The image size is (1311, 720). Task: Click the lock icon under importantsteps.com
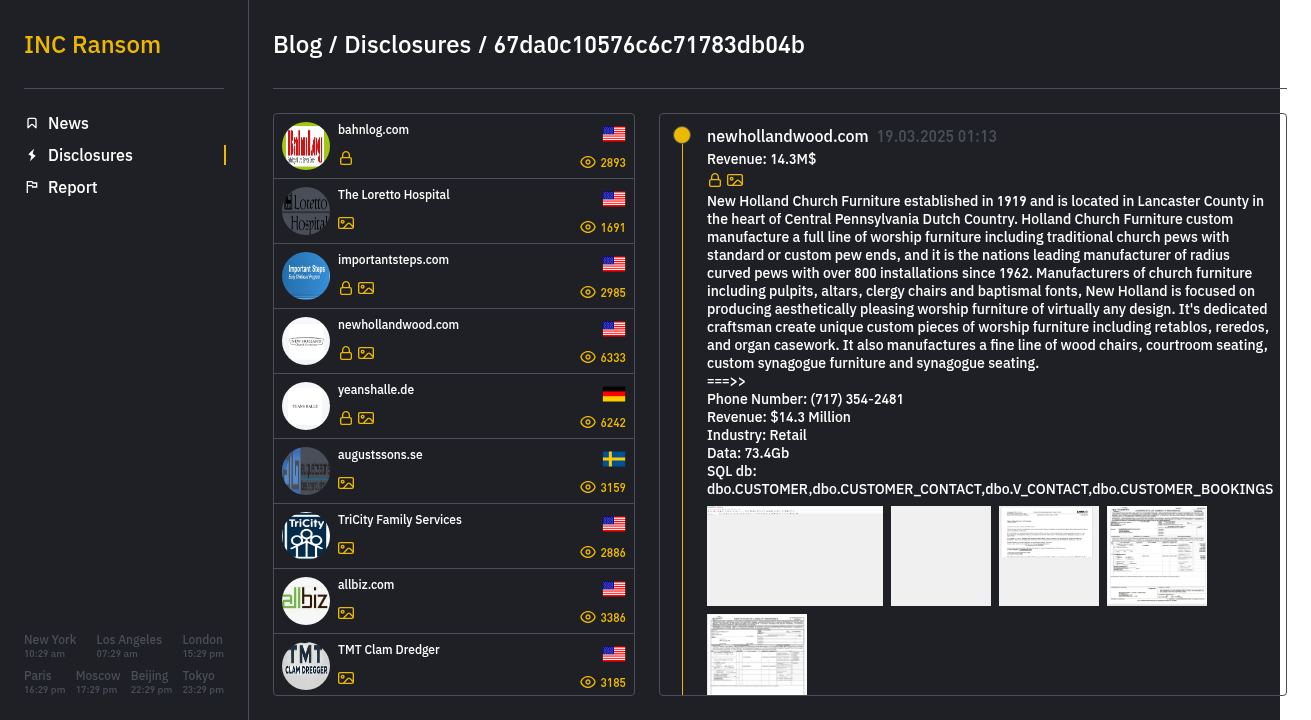point(346,288)
